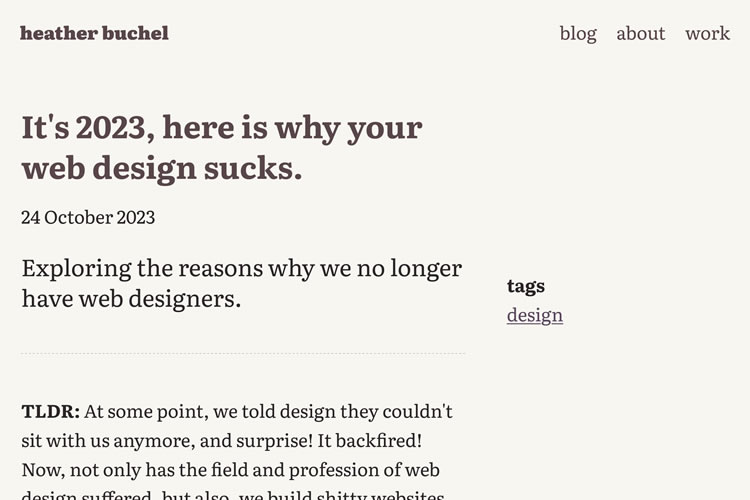
Task: Click the title's second line "web design sucks."
Action: pos(162,168)
